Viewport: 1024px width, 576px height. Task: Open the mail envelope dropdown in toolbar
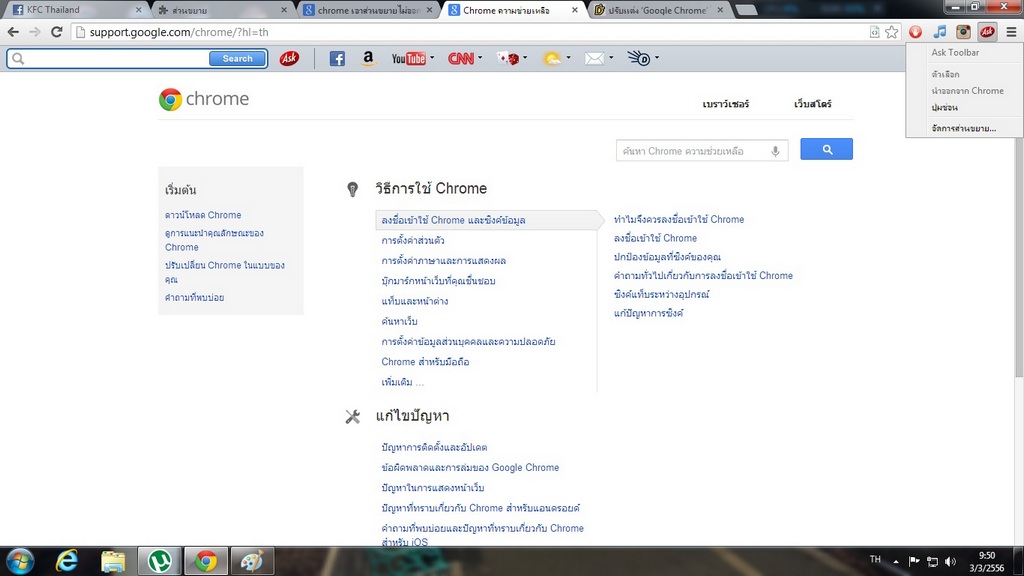pos(611,58)
